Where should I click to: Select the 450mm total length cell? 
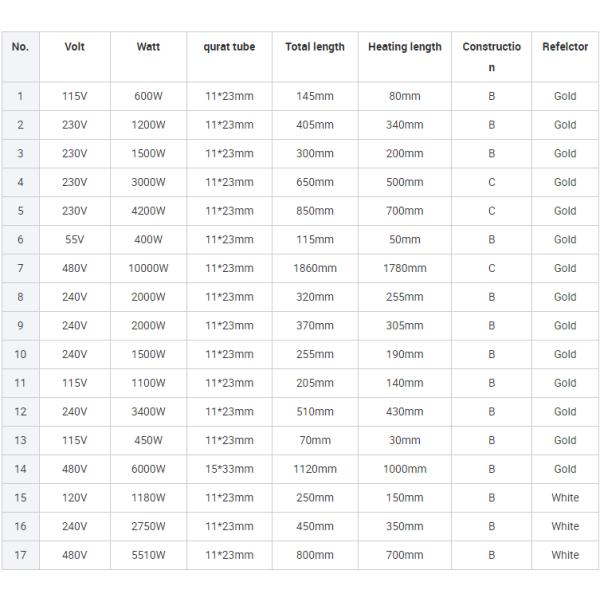point(315,527)
